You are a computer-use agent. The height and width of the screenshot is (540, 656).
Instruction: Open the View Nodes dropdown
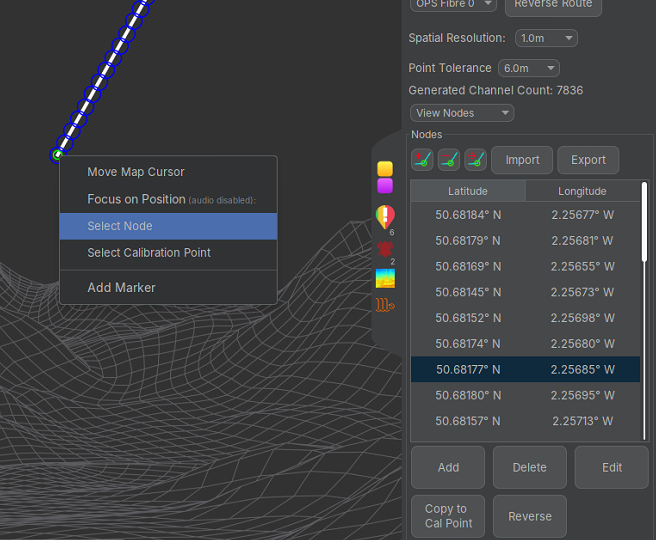coord(462,113)
